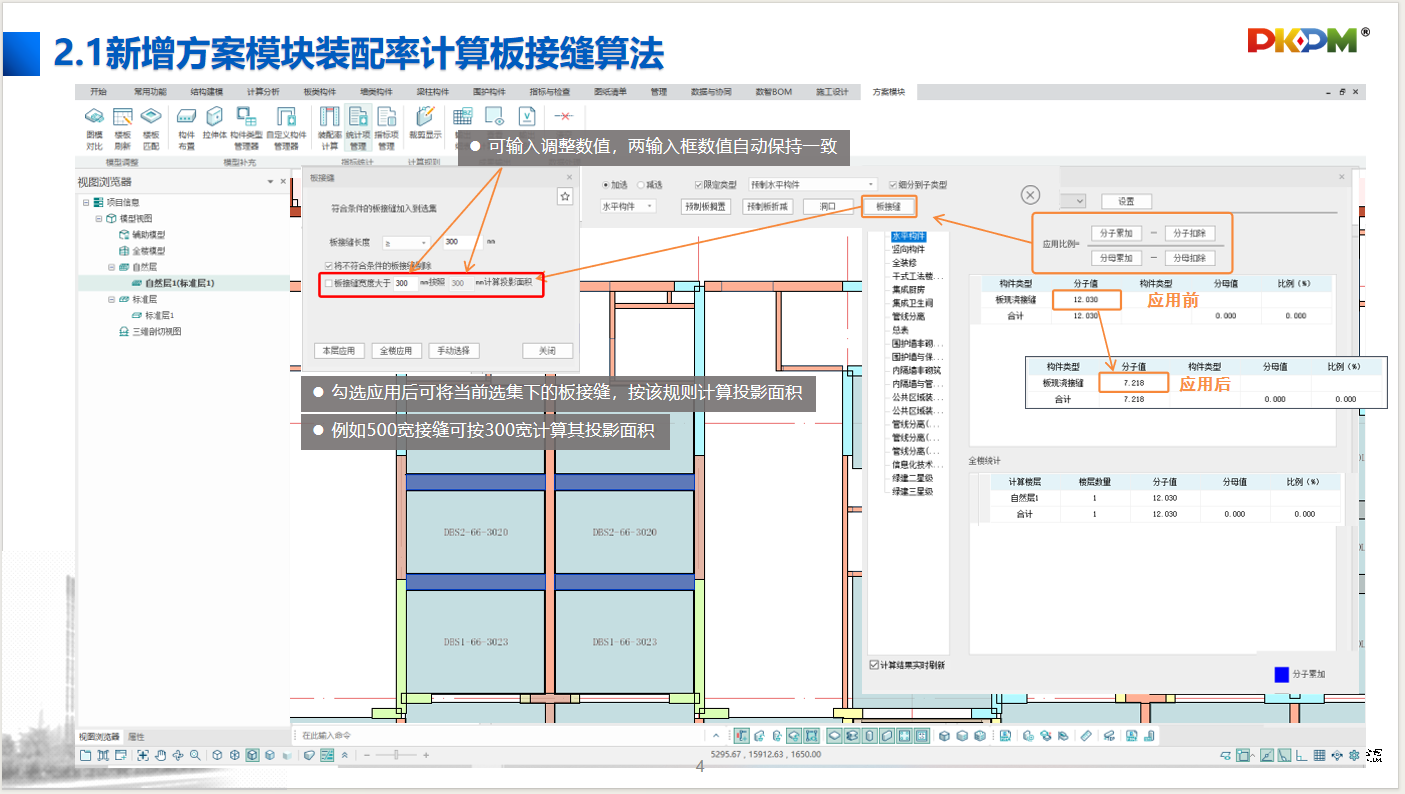Open the ≥ comparison dropdown for 板接缝长度
1405x794 pixels.
405,242
